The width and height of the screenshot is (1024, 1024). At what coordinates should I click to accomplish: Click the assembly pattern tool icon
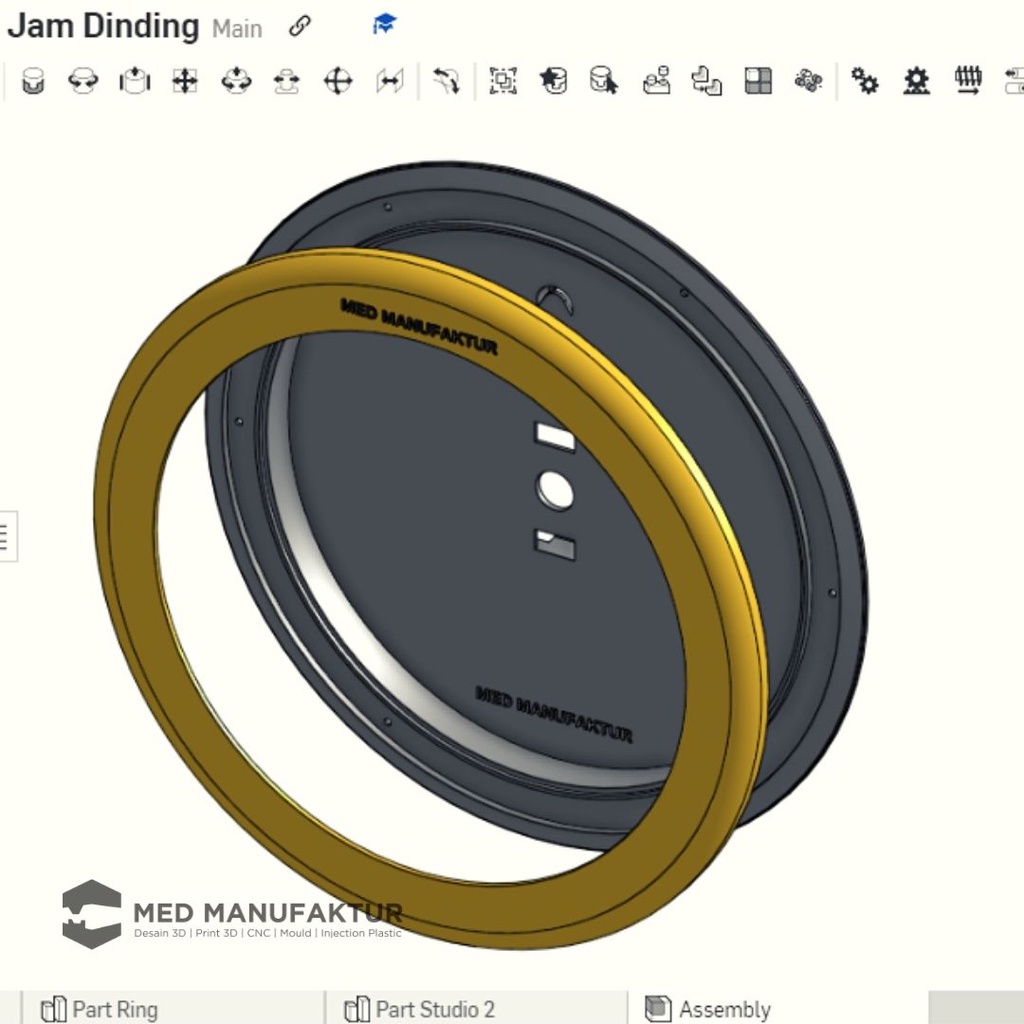(707, 82)
